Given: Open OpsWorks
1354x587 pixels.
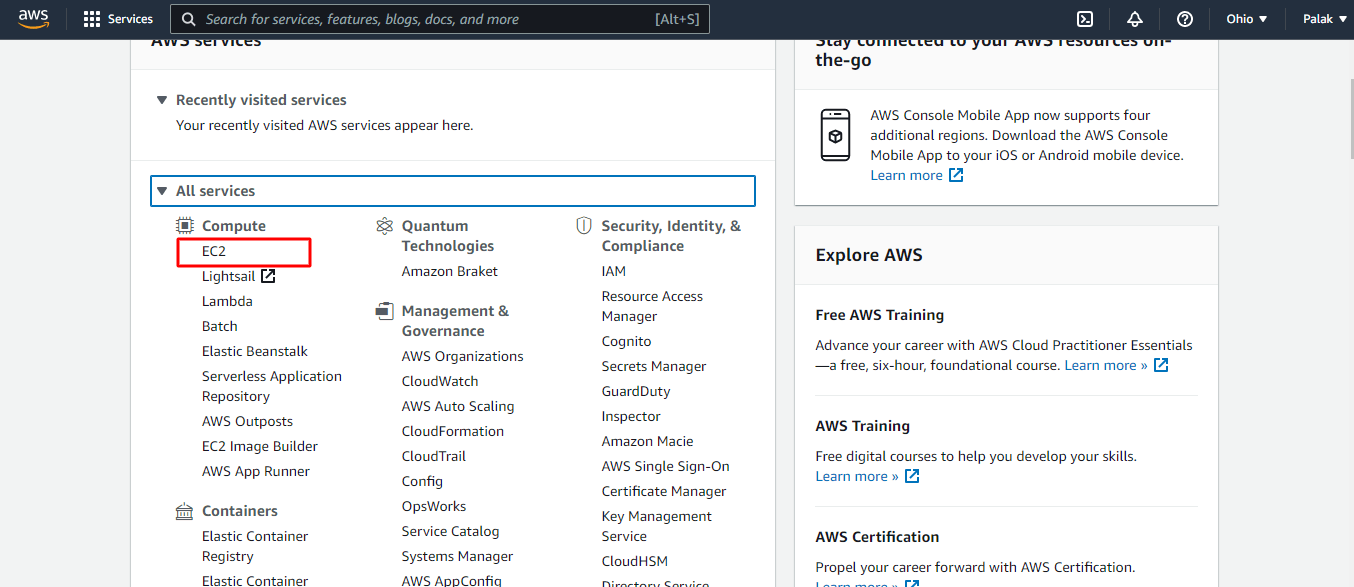Looking at the screenshot, I should pos(434,506).
